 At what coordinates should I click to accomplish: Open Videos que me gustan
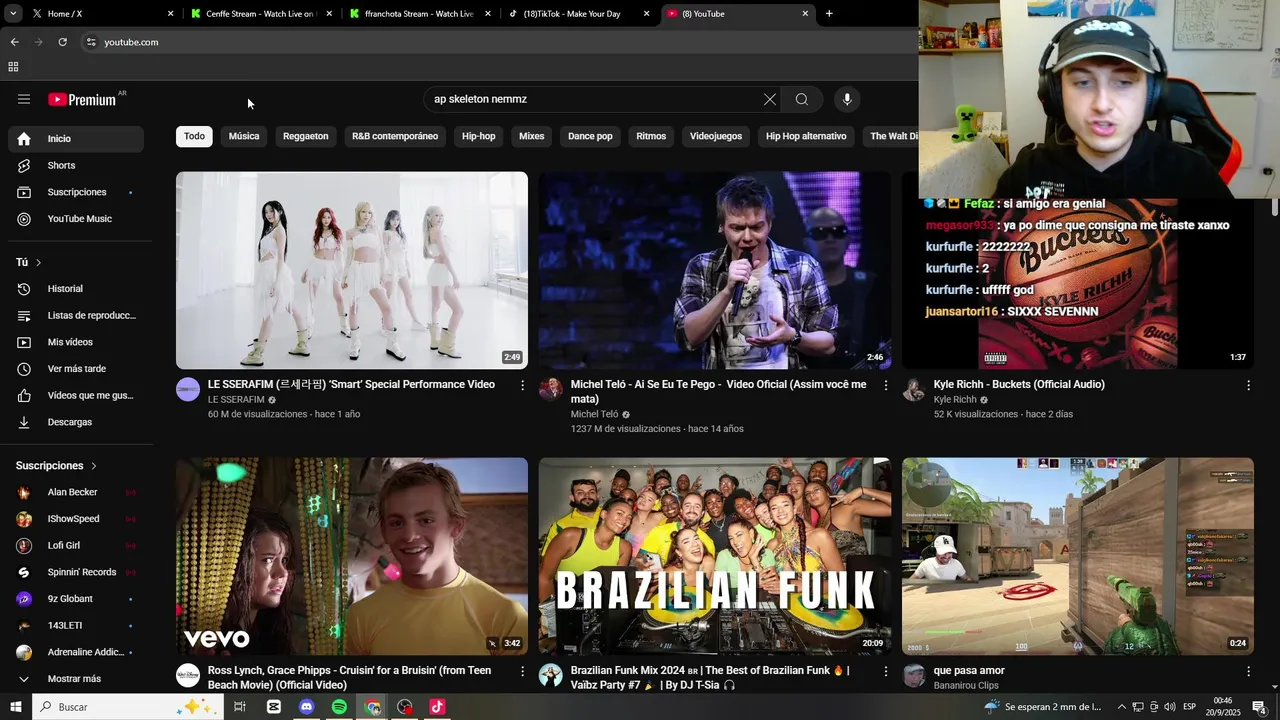click(76, 395)
